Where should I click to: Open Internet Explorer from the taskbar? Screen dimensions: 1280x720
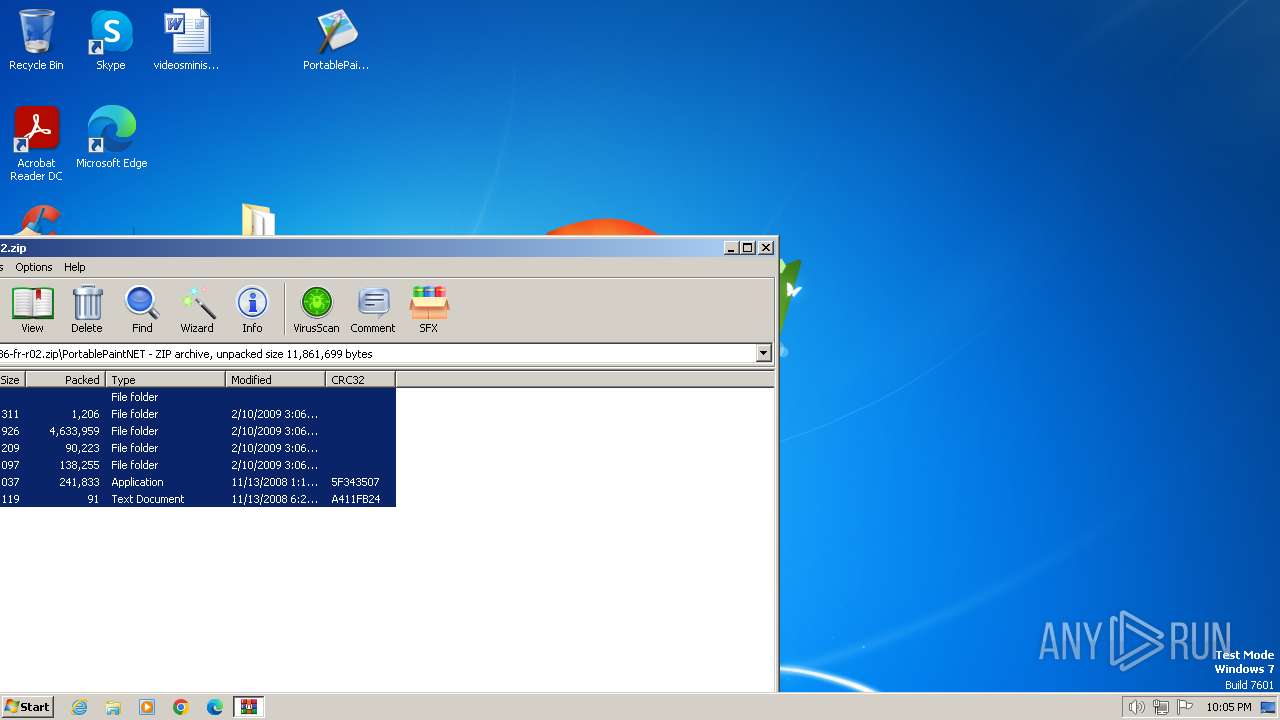(79, 707)
